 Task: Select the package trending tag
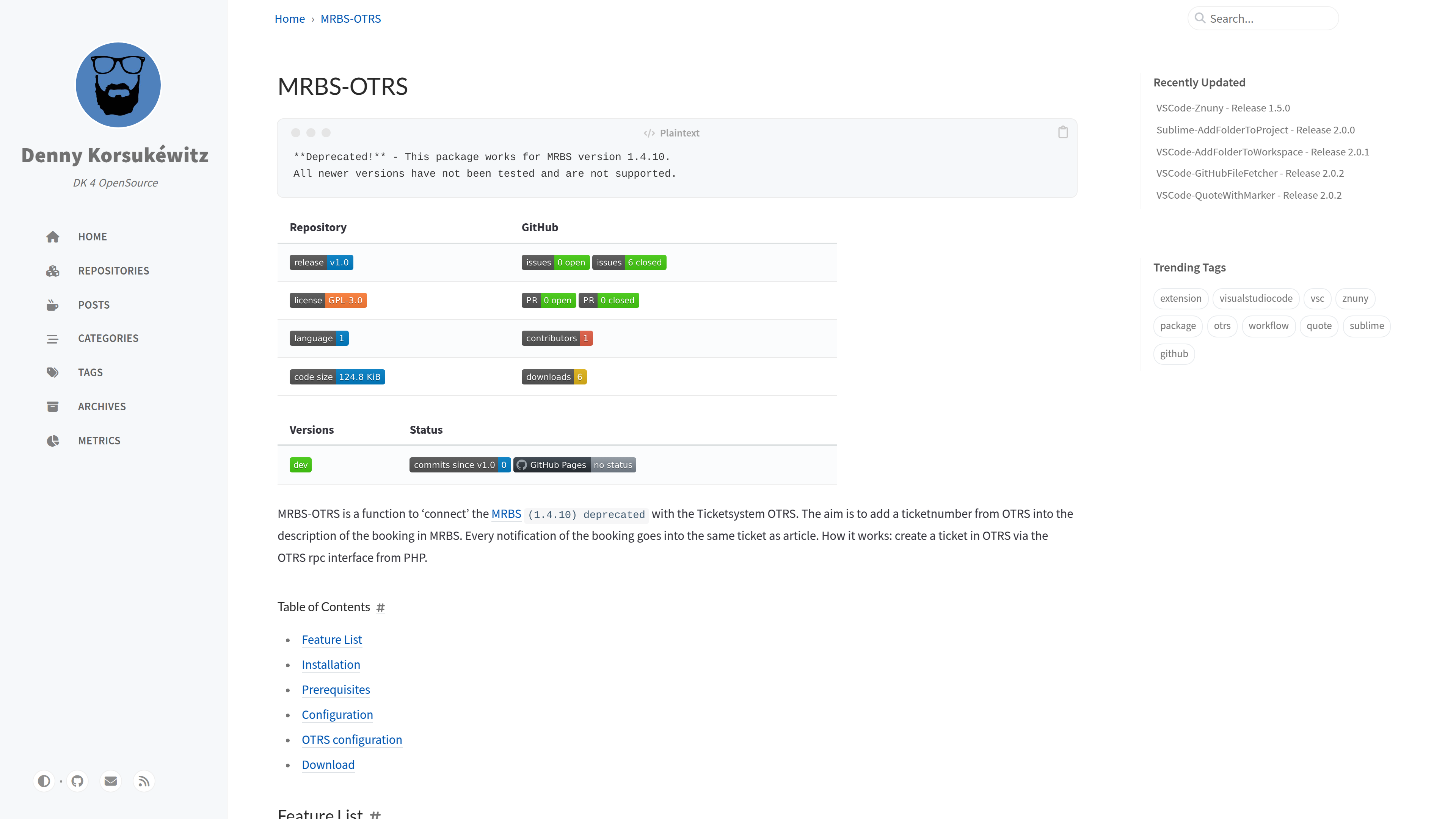1178,326
